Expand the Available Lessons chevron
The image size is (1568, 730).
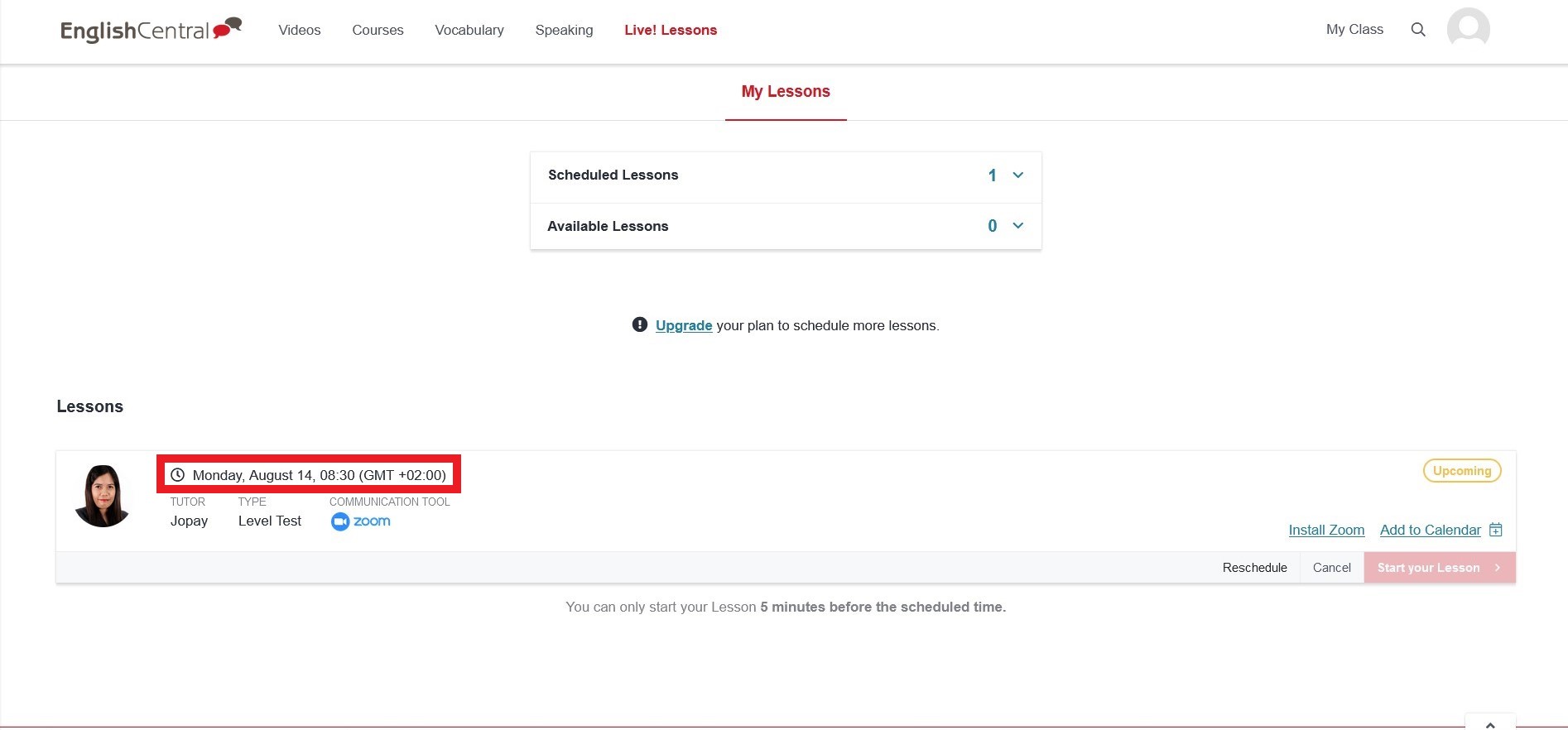[x=1018, y=226]
